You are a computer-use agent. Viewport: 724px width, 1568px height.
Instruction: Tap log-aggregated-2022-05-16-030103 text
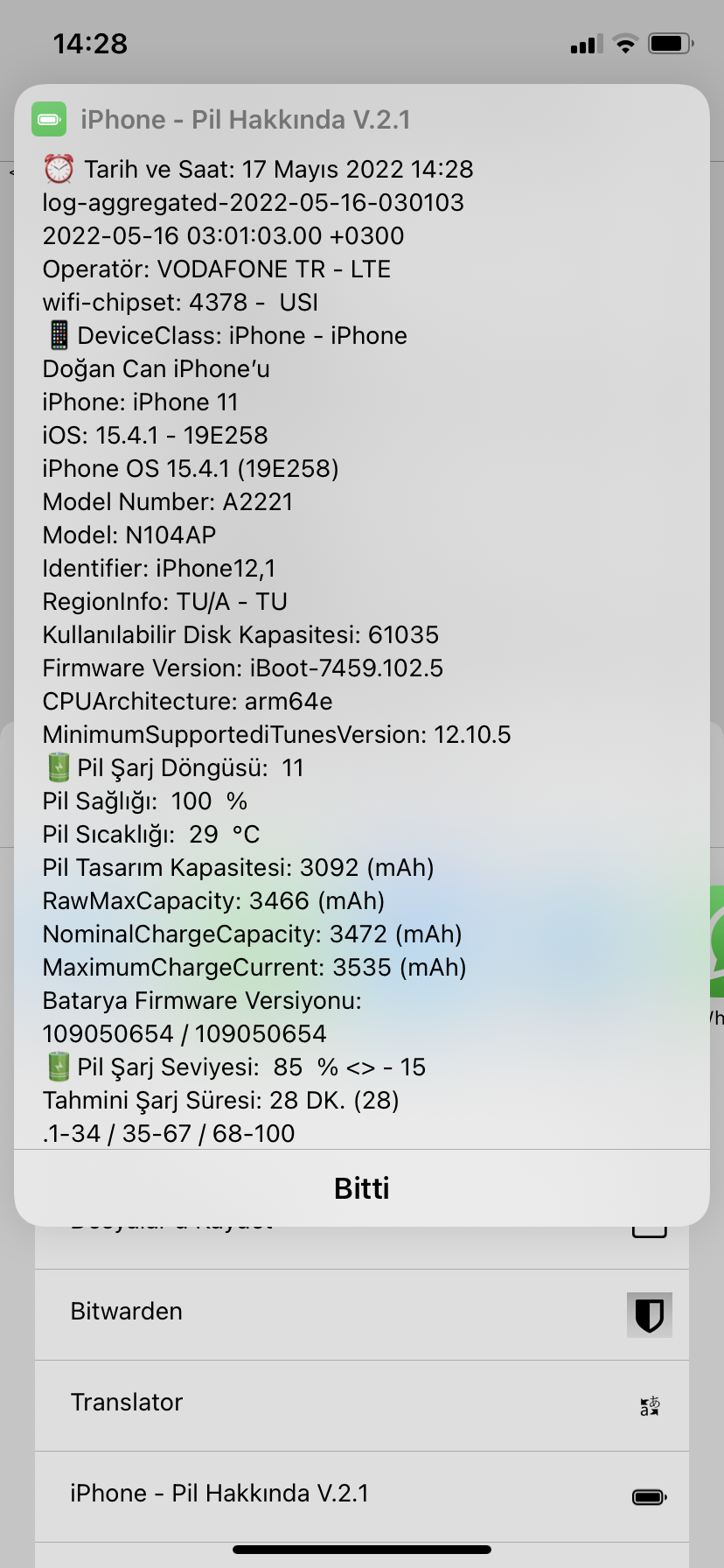click(254, 202)
